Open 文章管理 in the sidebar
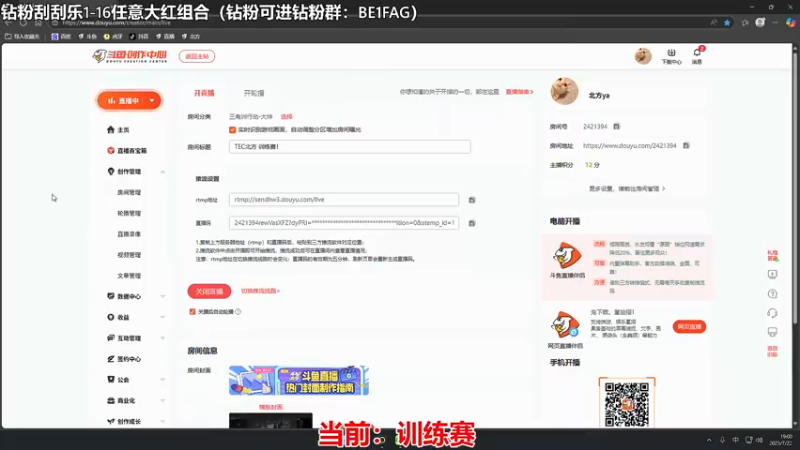 pyautogui.click(x=129, y=276)
